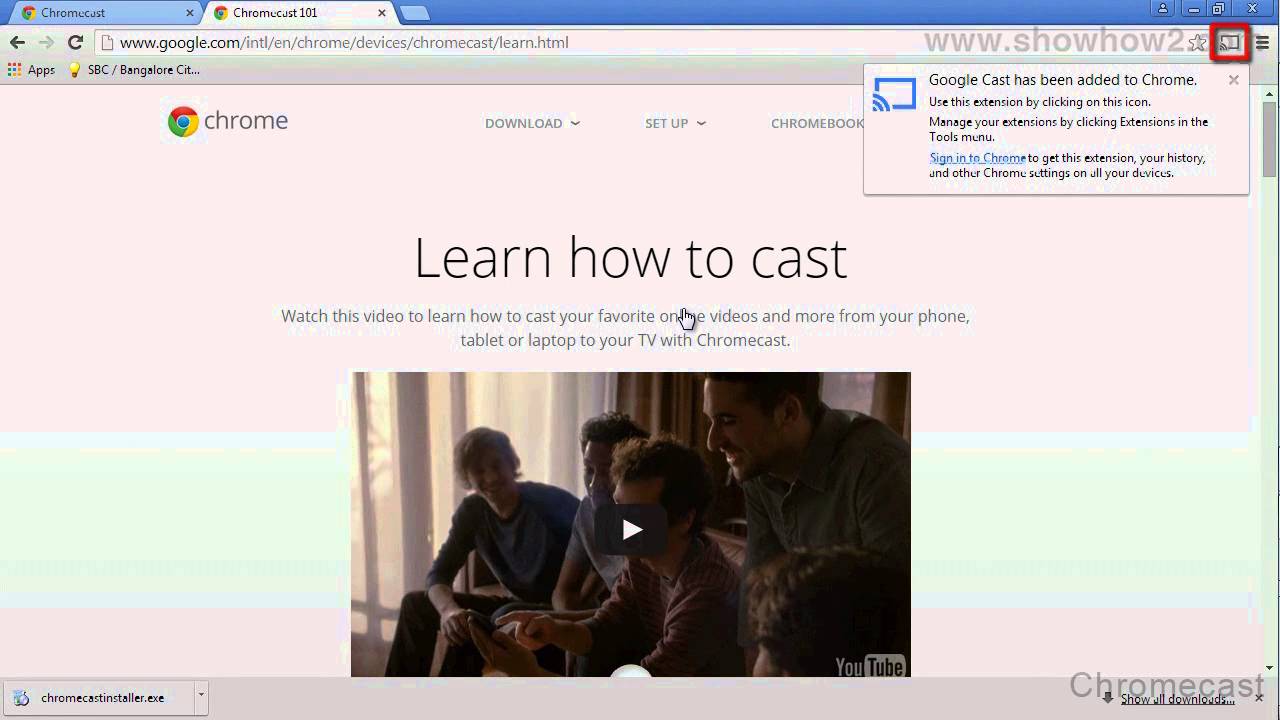Open the Chrome user profile button
The height and width of the screenshot is (720, 1280).
click(1163, 8)
